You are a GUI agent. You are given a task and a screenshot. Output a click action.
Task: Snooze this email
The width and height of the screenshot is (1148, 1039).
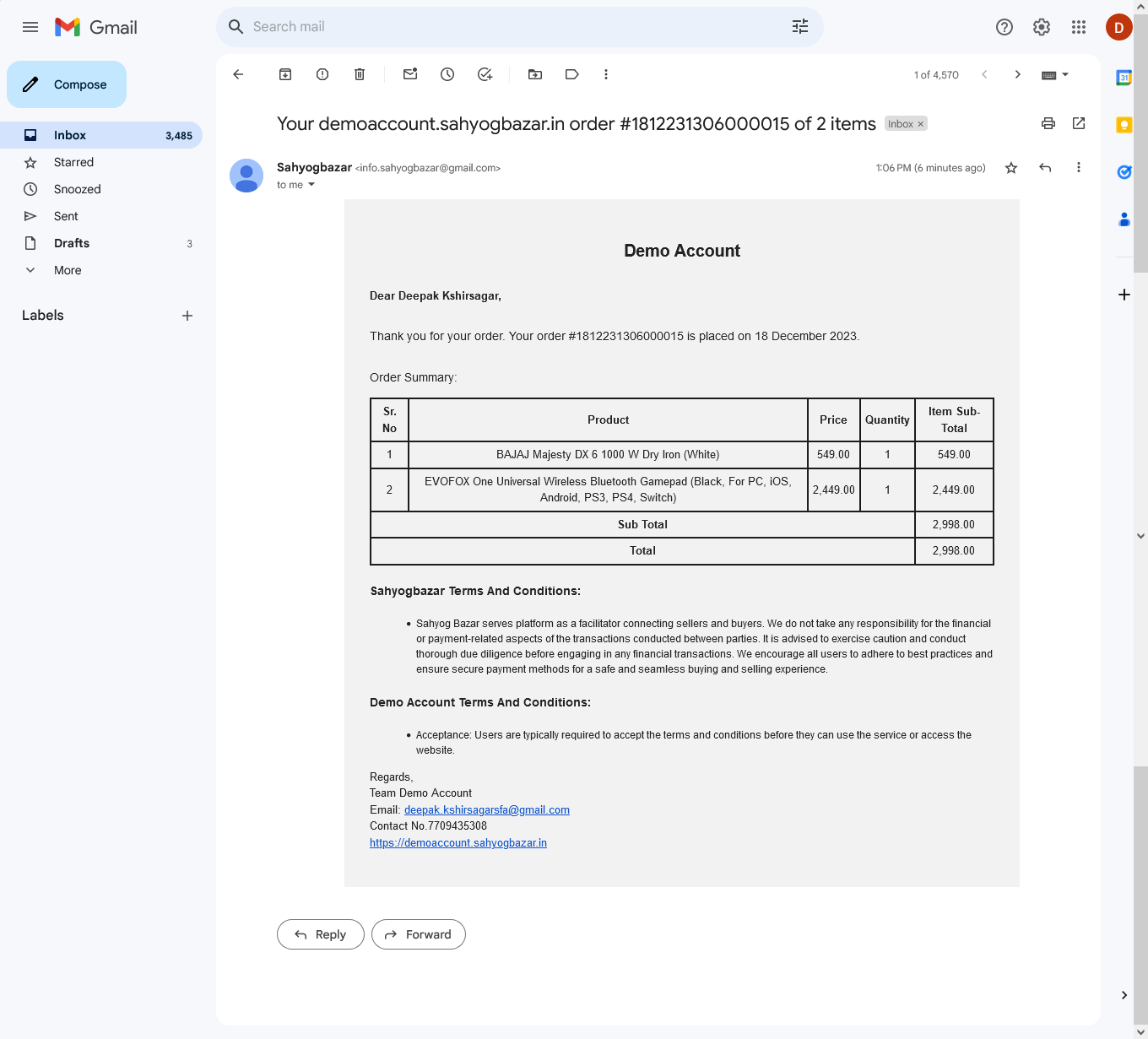point(447,74)
